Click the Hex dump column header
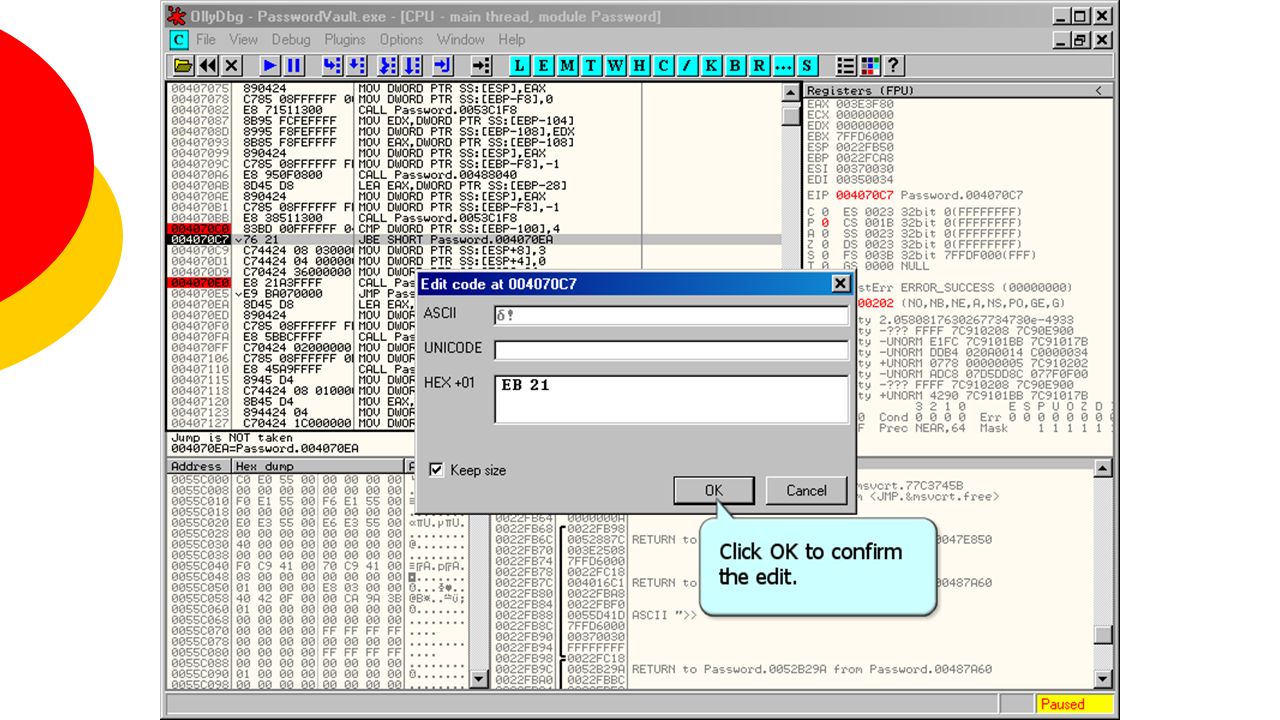Viewport: 1280px width, 720px height. (x=317, y=466)
